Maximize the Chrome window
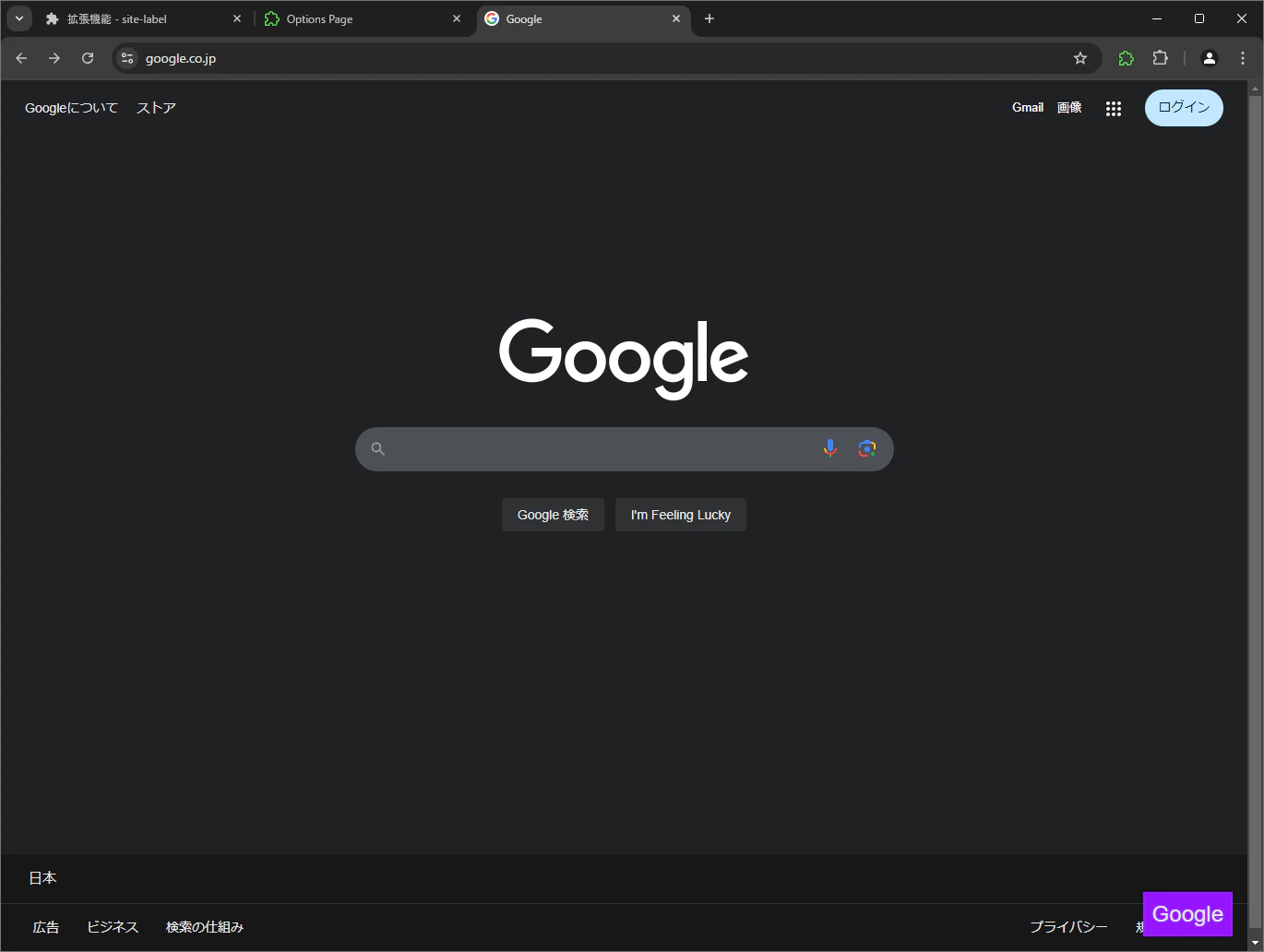 click(x=1199, y=18)
